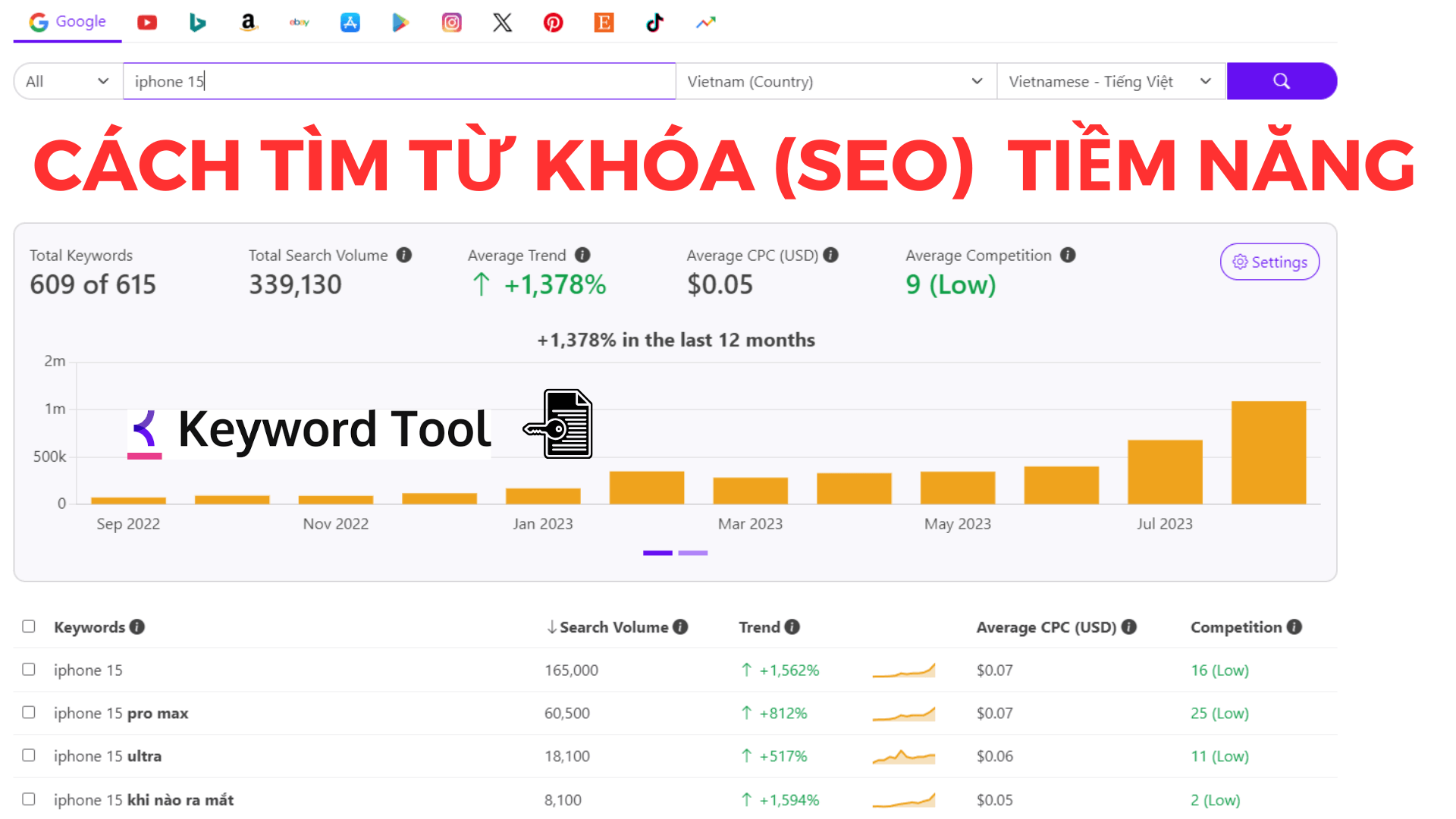Open the Vietnam (Country) location dropdown
The width and height of the screenshot is (1456, 819).
coord(836,81)
